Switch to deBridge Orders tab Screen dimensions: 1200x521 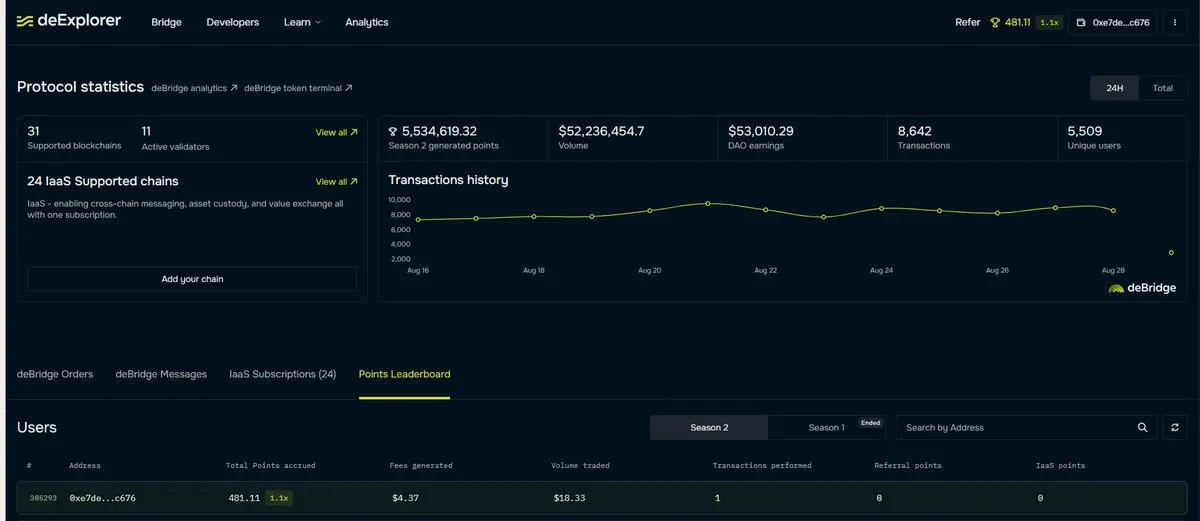pos(55,374)
